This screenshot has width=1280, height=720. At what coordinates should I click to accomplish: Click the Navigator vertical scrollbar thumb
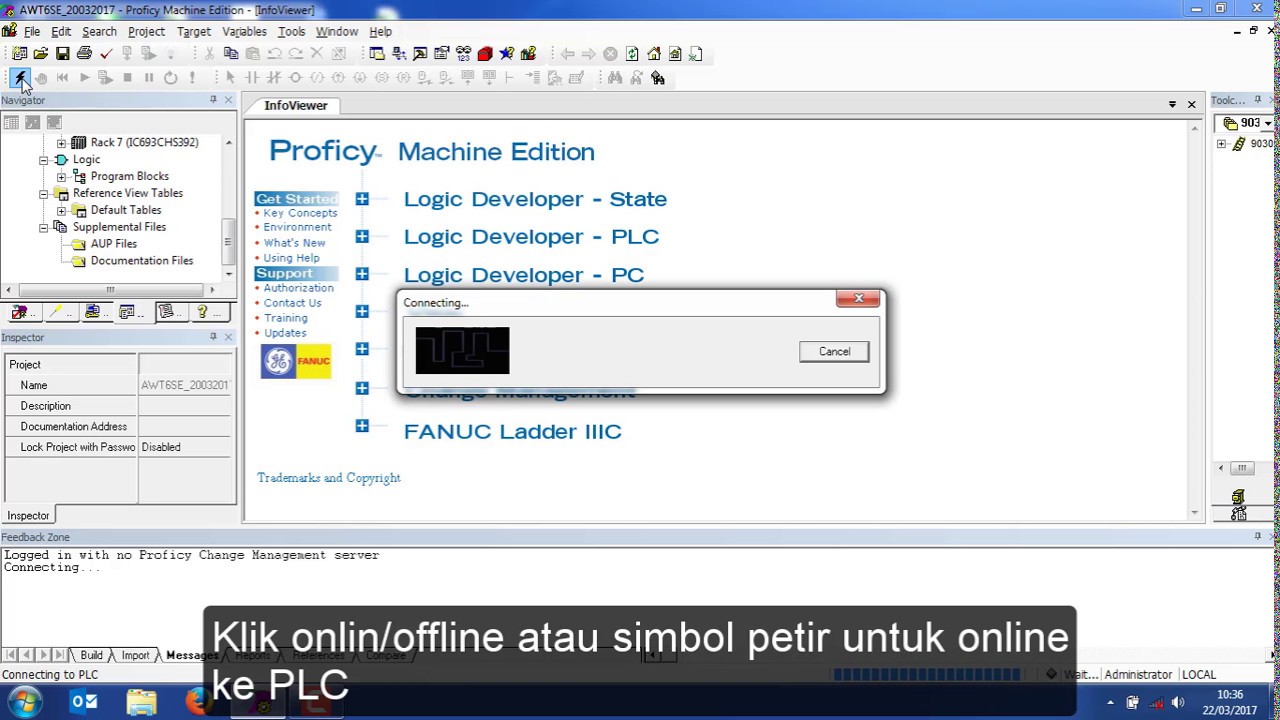tap(229, 242)
